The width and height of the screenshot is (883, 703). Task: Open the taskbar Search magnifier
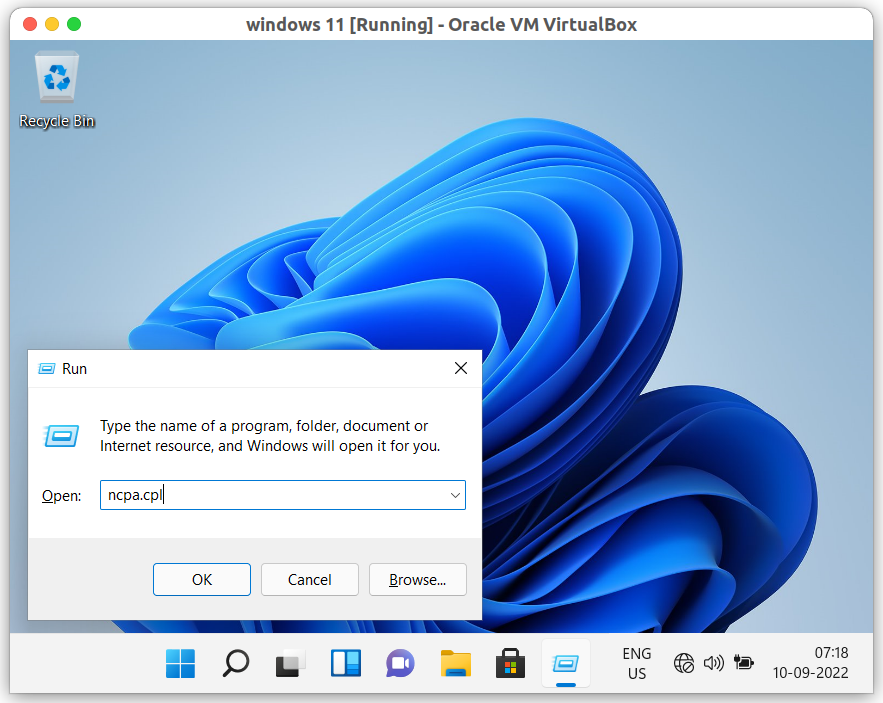236,663
